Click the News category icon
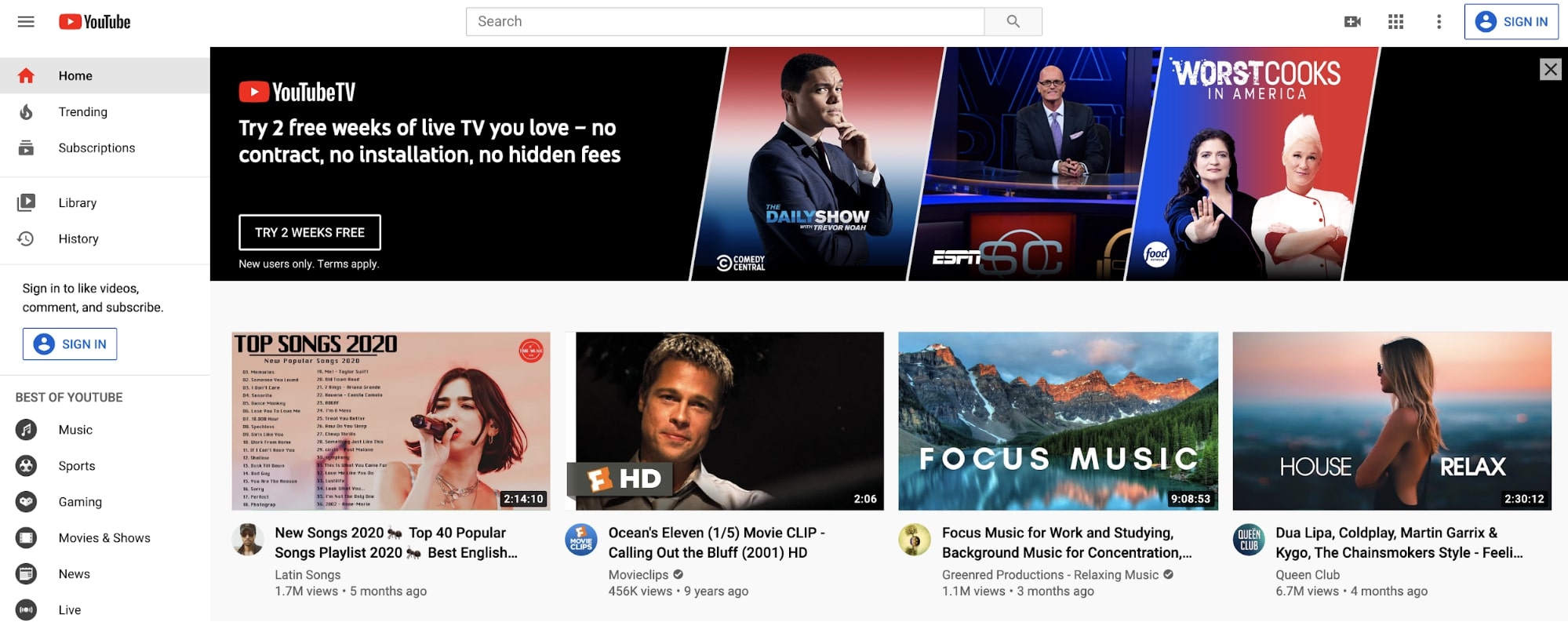This screenshot has width=1568, height=622. 26,574
